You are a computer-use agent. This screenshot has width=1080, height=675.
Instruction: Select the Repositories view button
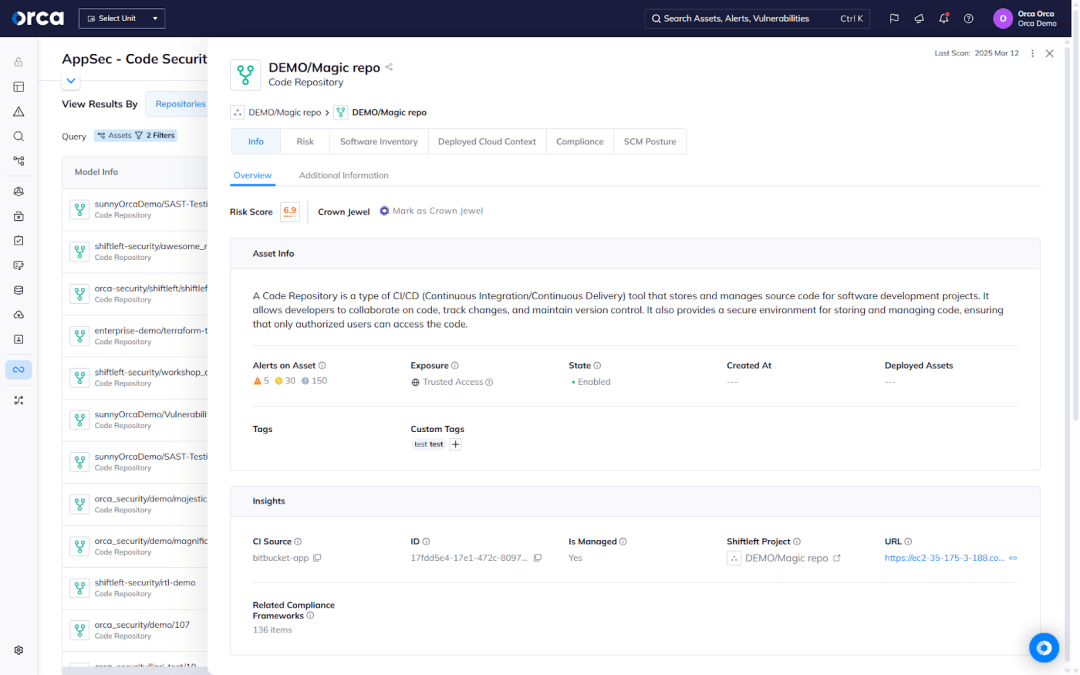(x=177, y=104)
